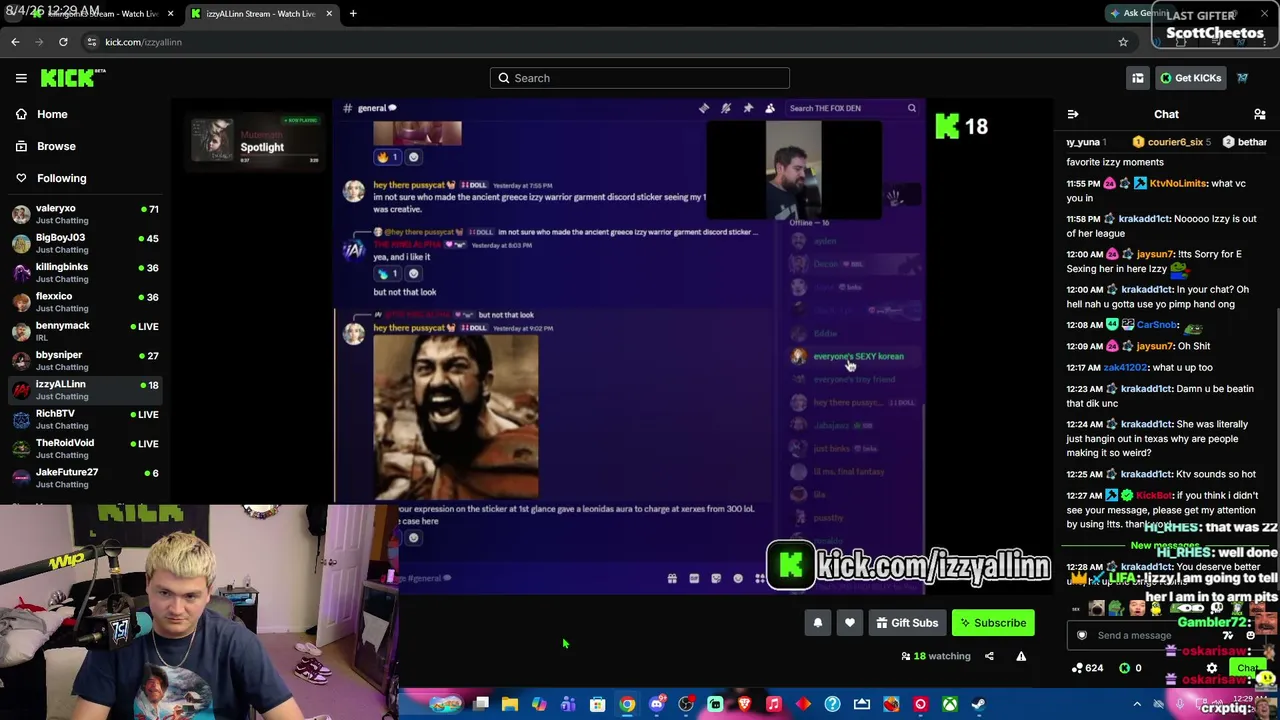Open the Help app from the taskbar

(832, 705)
